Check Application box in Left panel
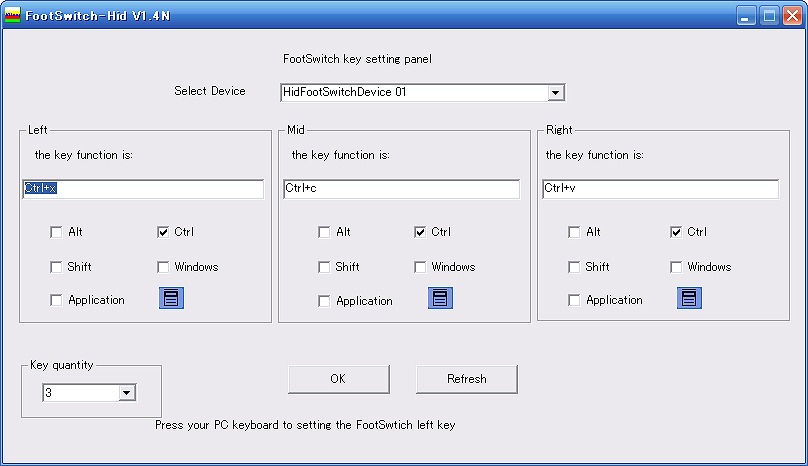The height and width of the screenshot is (466, 808). pyautogui.click(x=56, y=300)
